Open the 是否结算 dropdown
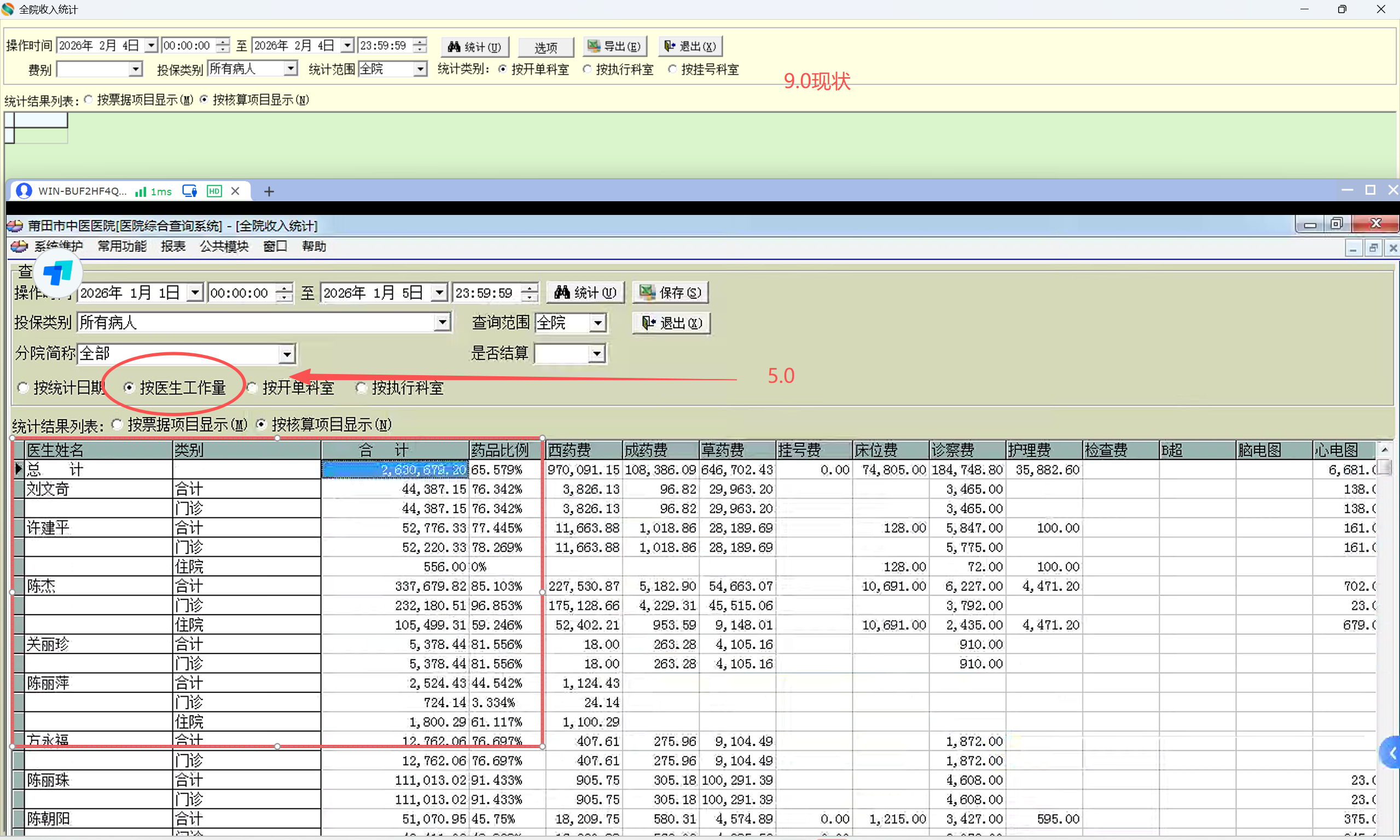The height and width of the screenshot is (840, 1400). 597,354
